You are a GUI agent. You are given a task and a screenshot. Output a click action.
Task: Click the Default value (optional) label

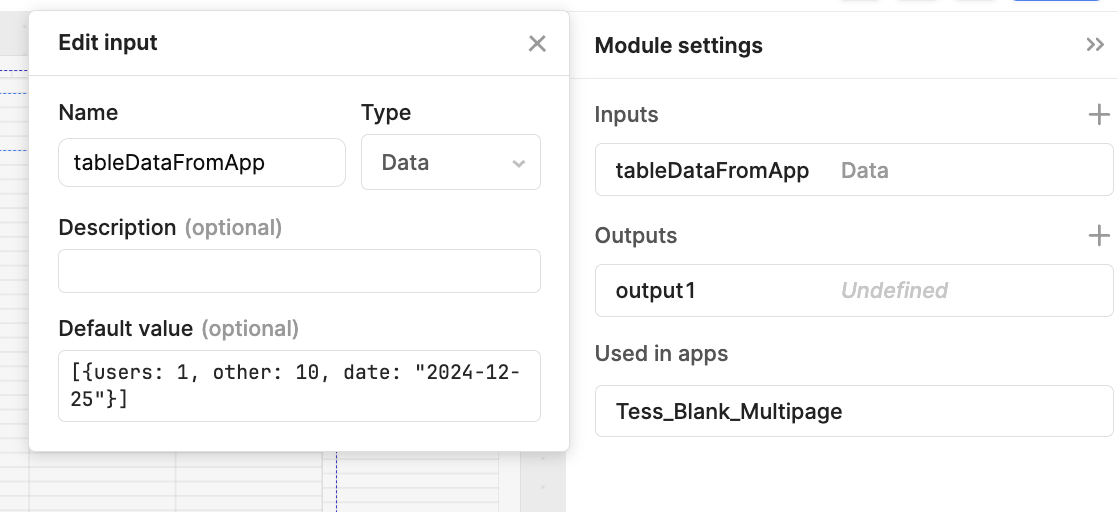(178, 329)
